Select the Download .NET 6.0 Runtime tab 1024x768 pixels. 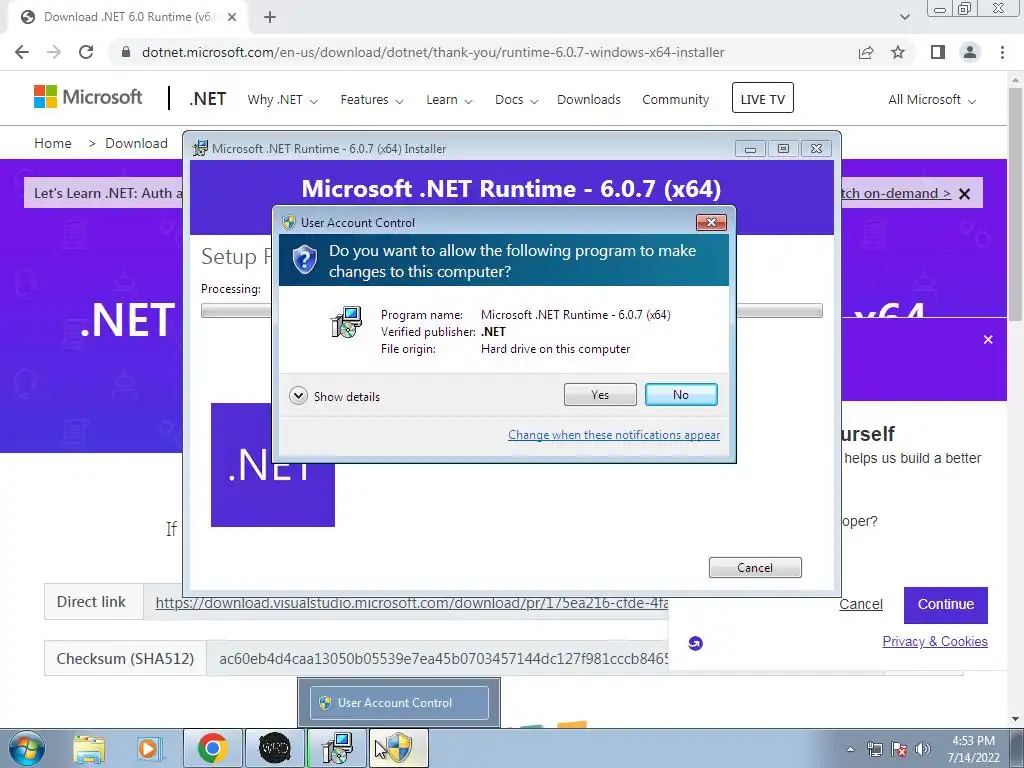pos(127,17)
